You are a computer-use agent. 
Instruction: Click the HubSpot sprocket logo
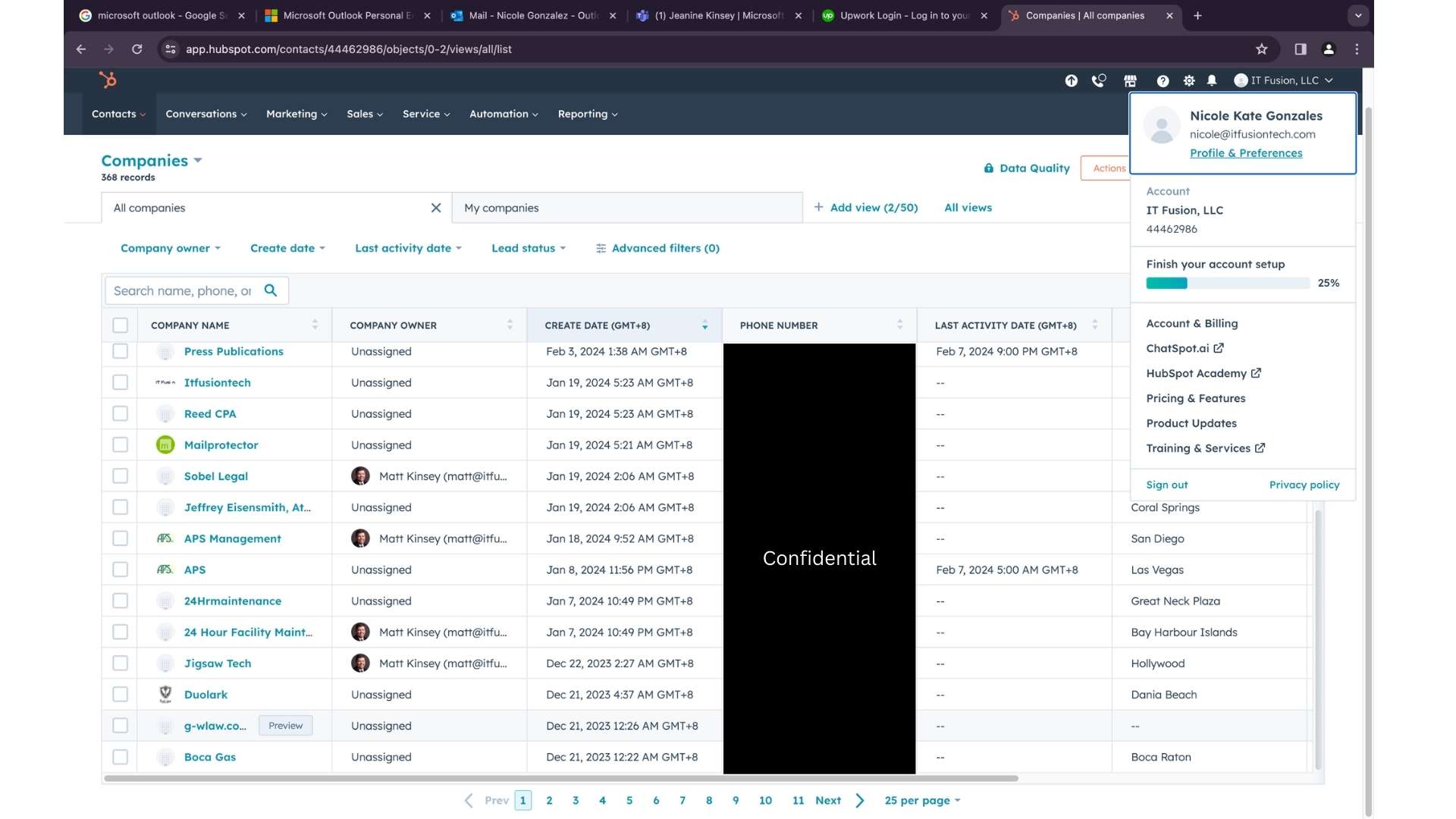(x=108, y=80)
